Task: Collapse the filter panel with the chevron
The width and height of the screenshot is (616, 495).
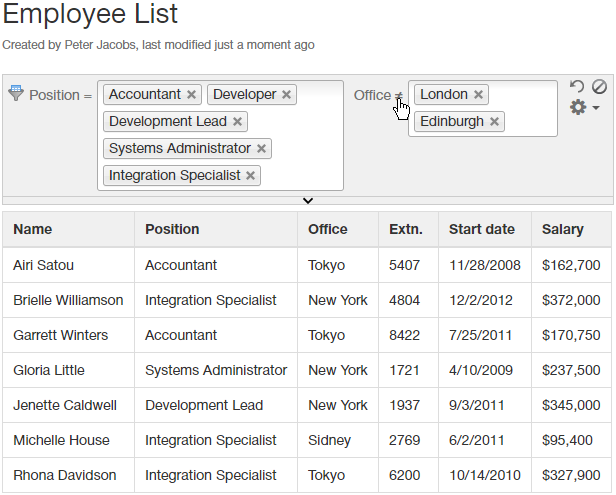Action: (x=308, y=201)
